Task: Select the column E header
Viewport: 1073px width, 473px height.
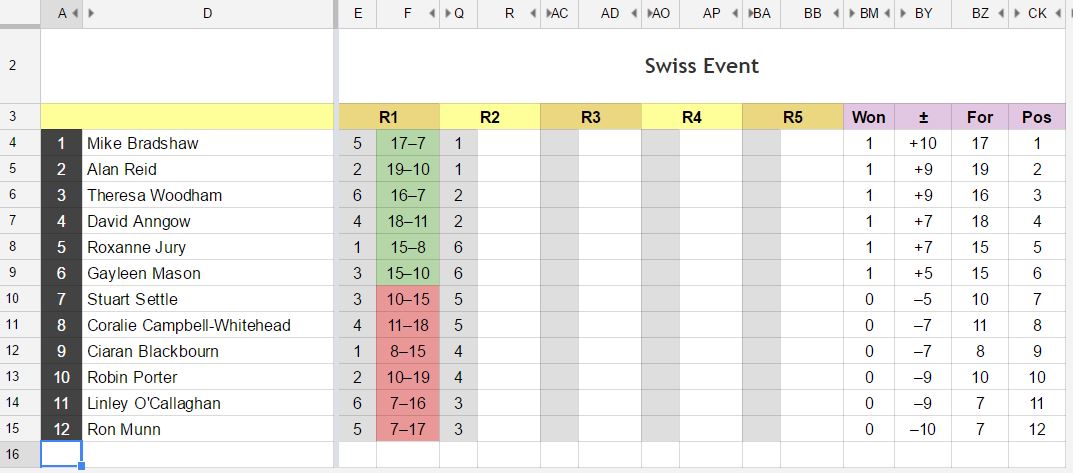Action: point(358,13)
